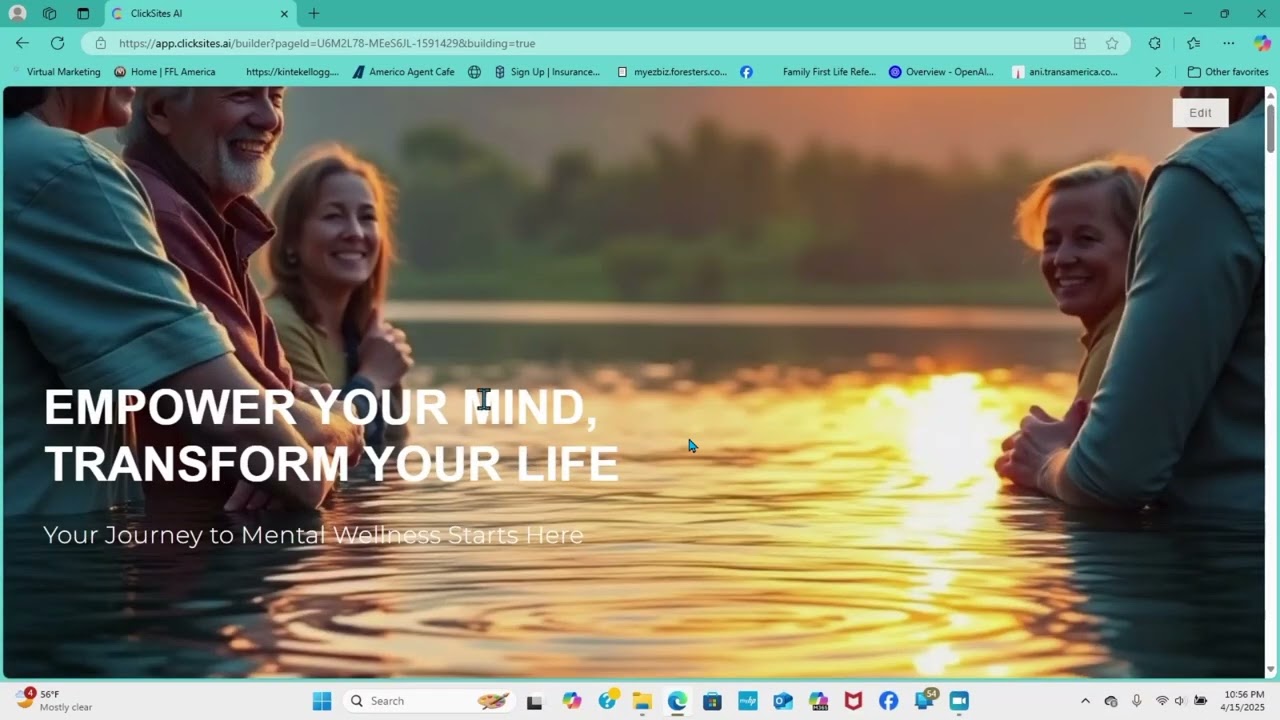Open Microsoft Store from the taskbar
The height and width of the screenshot is (720, 1280).
pos(712,701)
